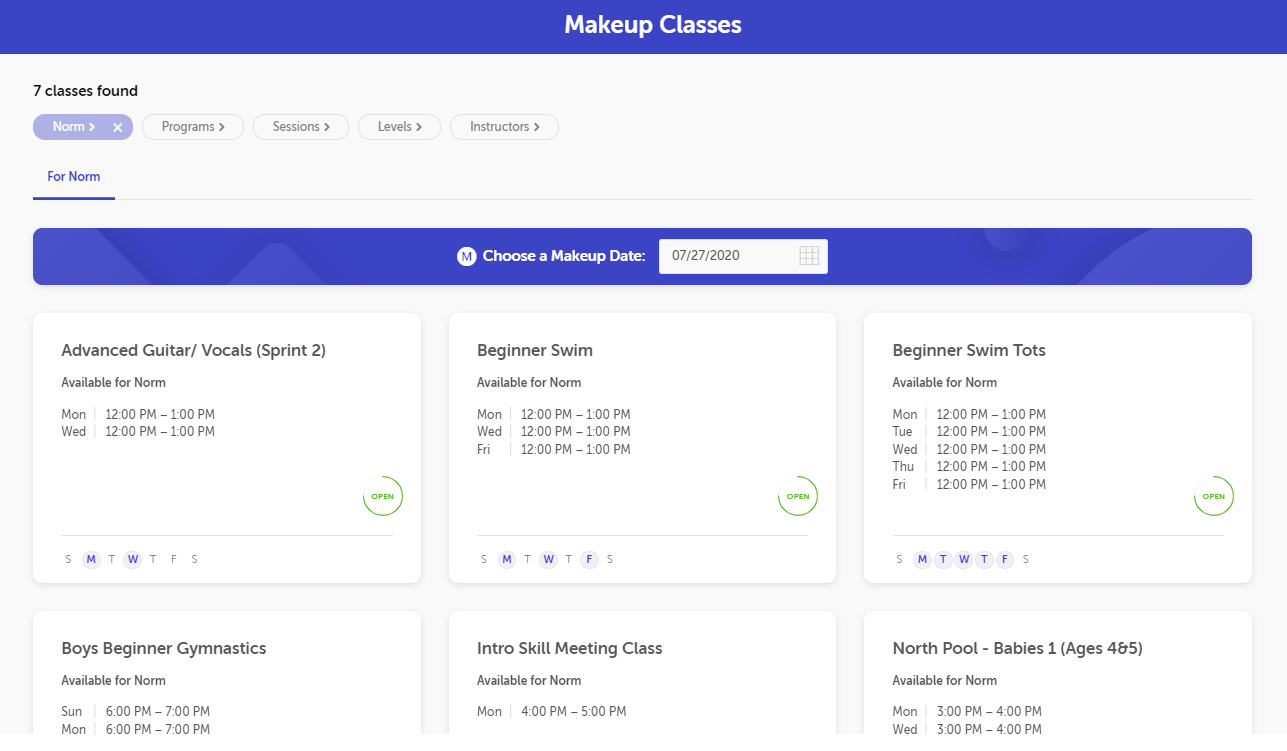Screen dimensions: 1287x751
Task: Open the Advanced Guitar/ Vocals (Sprint 2) class
Action: tap(193, 351)
